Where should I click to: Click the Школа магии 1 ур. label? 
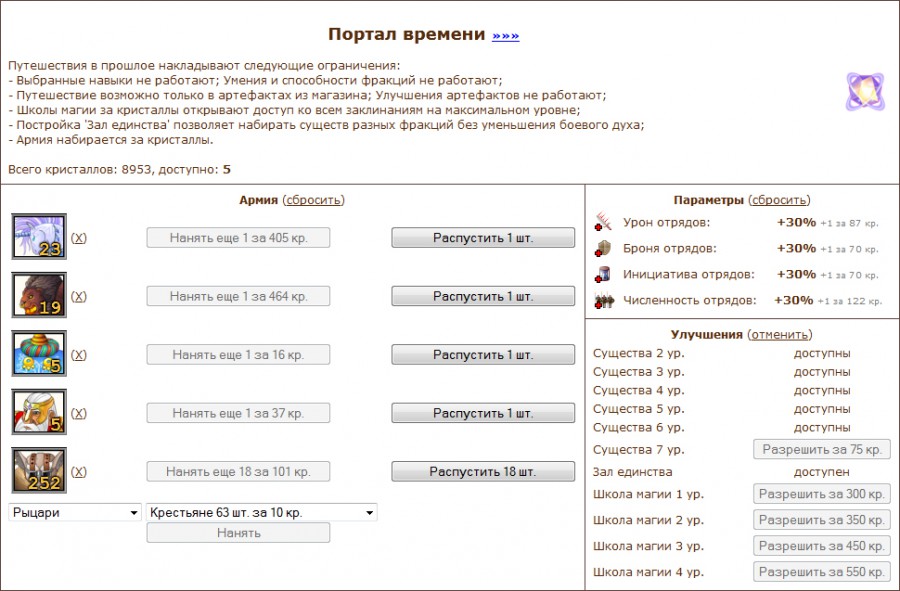coord(649,493)
